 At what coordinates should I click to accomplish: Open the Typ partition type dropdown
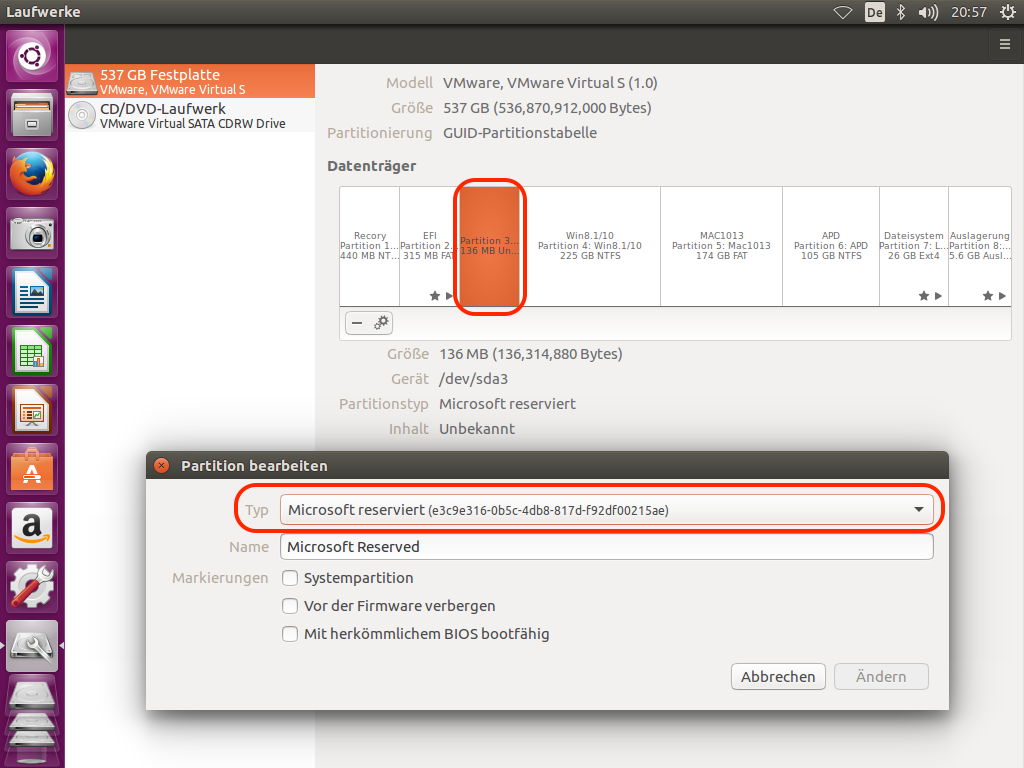pos(607,509)
